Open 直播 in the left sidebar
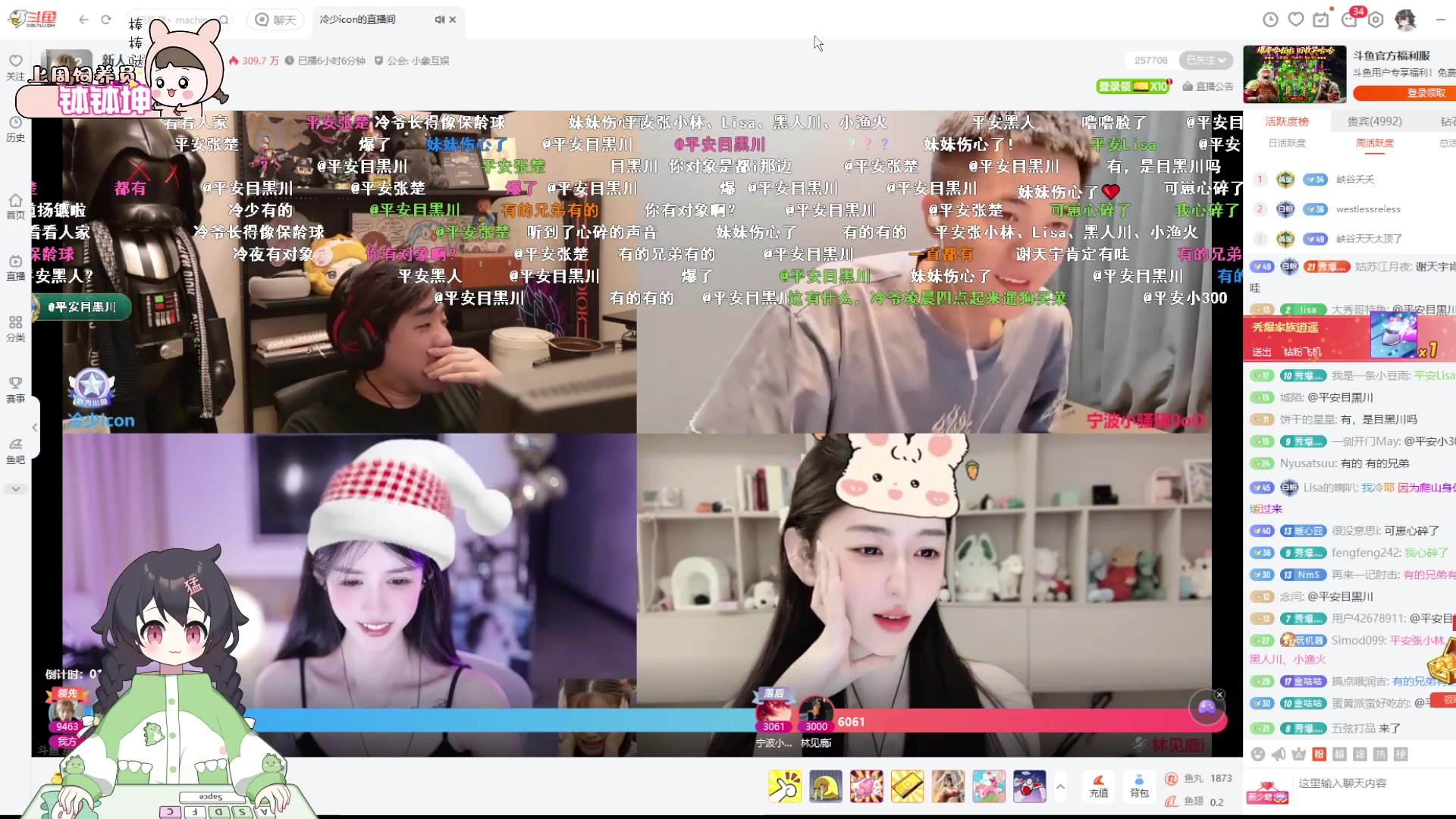 tap(15, 268)
